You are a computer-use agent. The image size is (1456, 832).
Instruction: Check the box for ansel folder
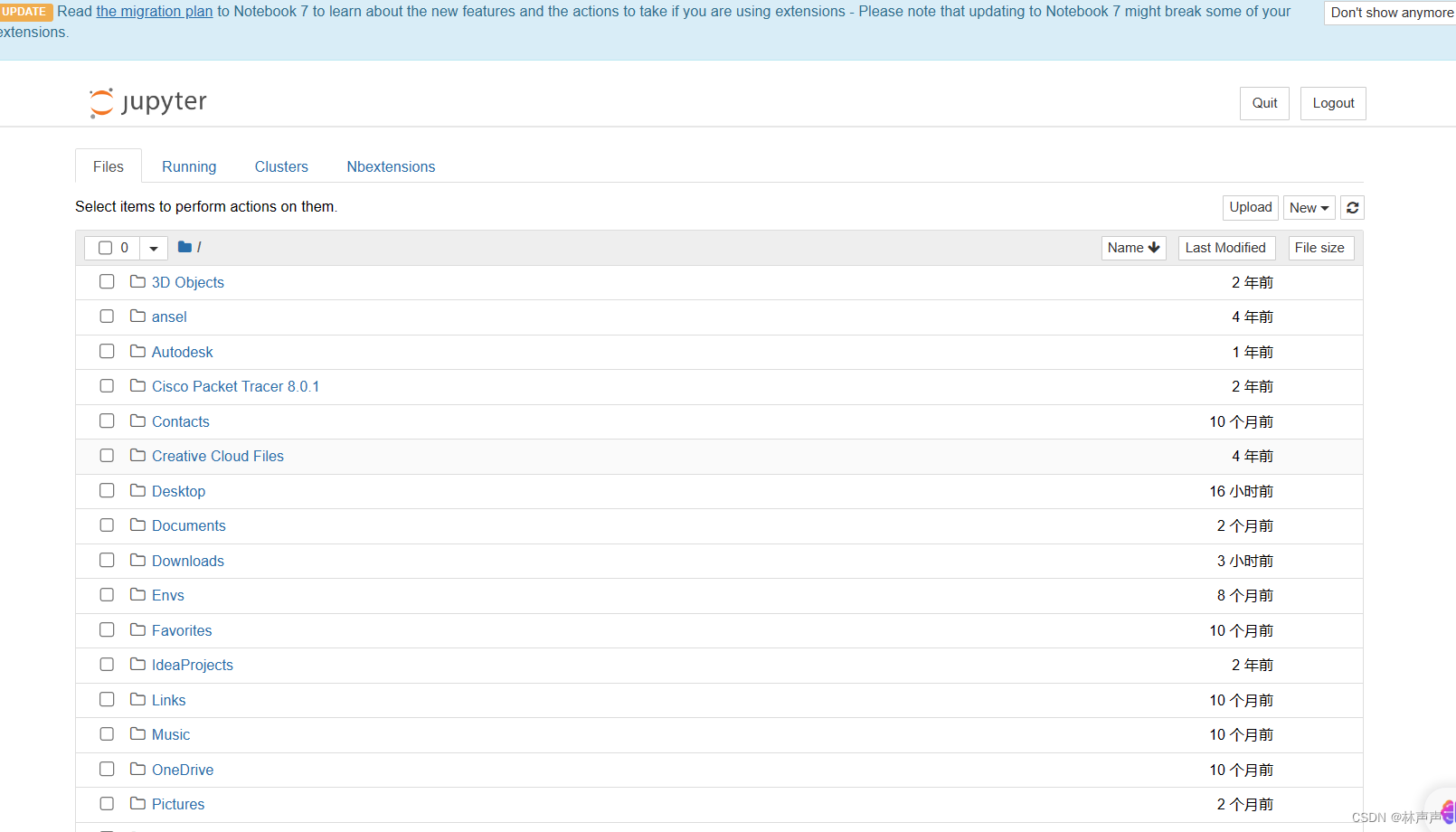107,316
